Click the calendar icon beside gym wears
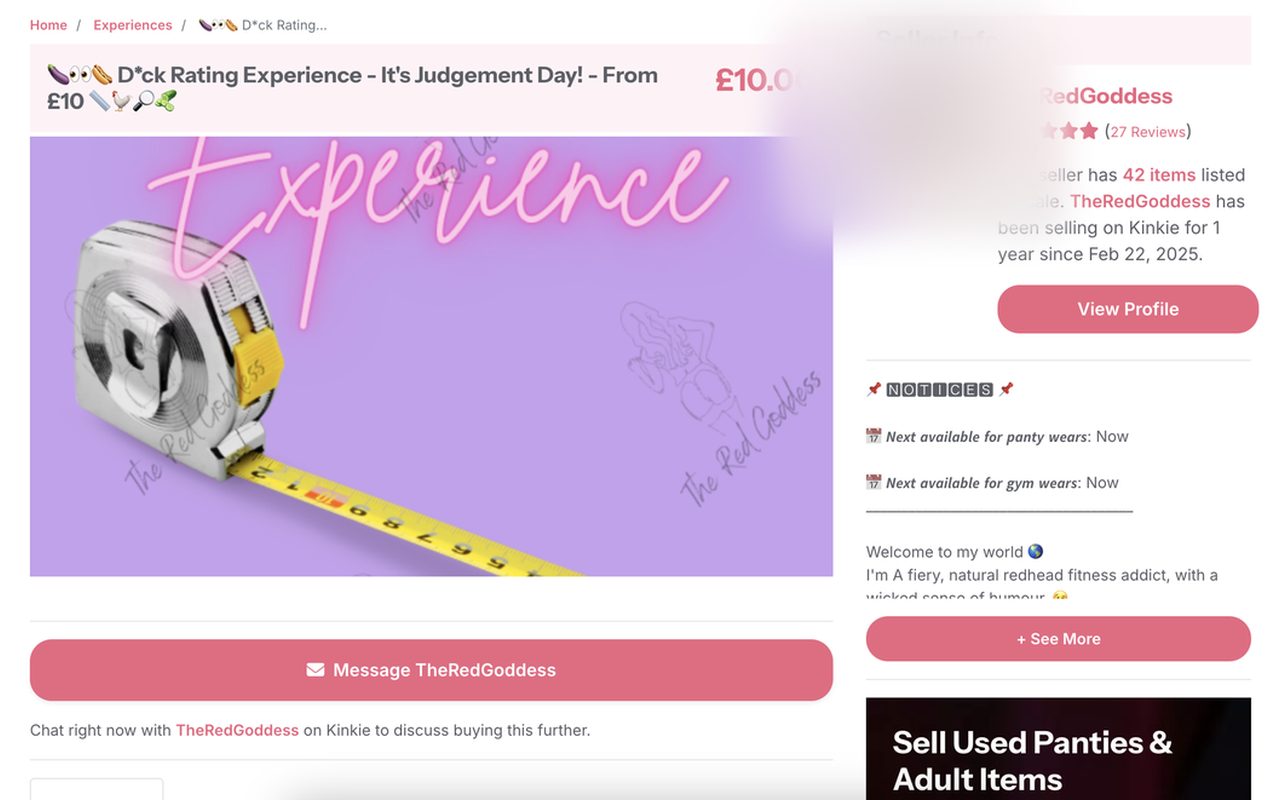 pos(874,482)
